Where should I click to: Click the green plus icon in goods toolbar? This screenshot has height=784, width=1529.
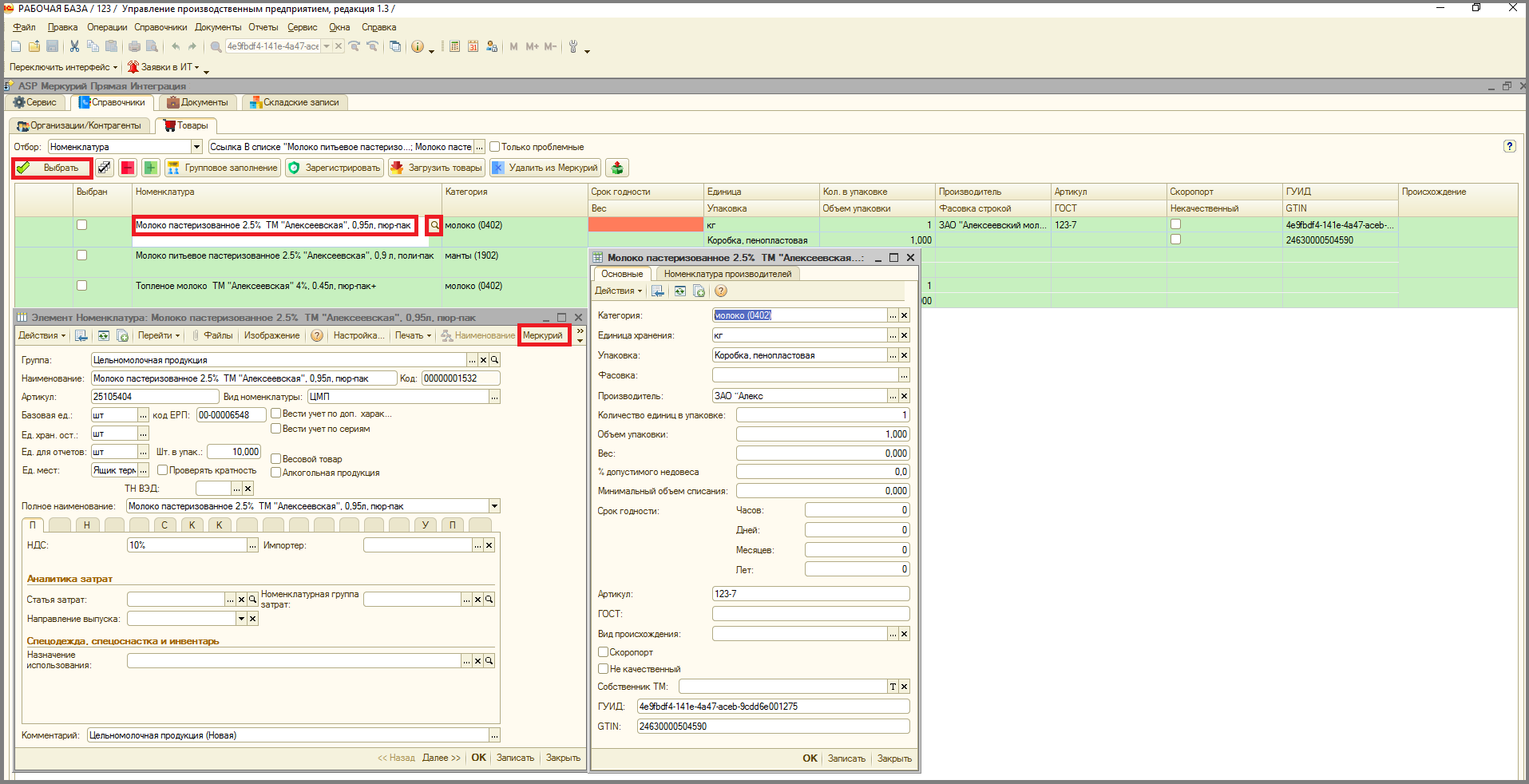(x=151, y=168)
